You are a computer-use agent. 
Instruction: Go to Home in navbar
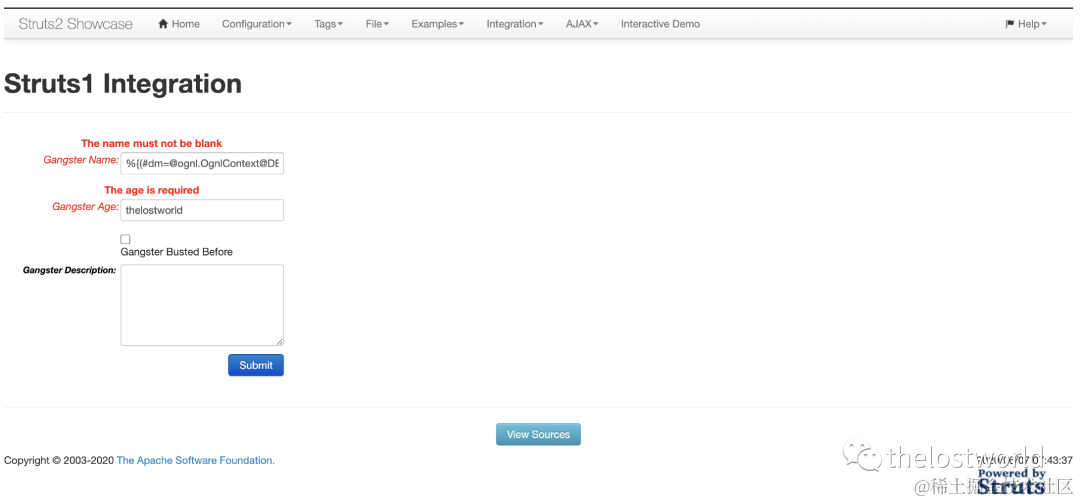[x=179, y=24]
